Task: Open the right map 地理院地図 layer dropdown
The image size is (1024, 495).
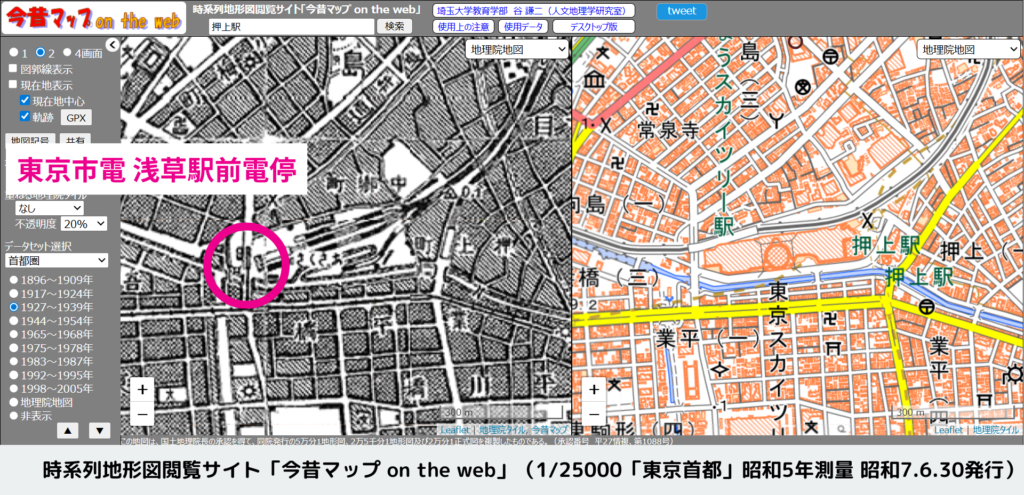Action: click(x=967, y=49)
